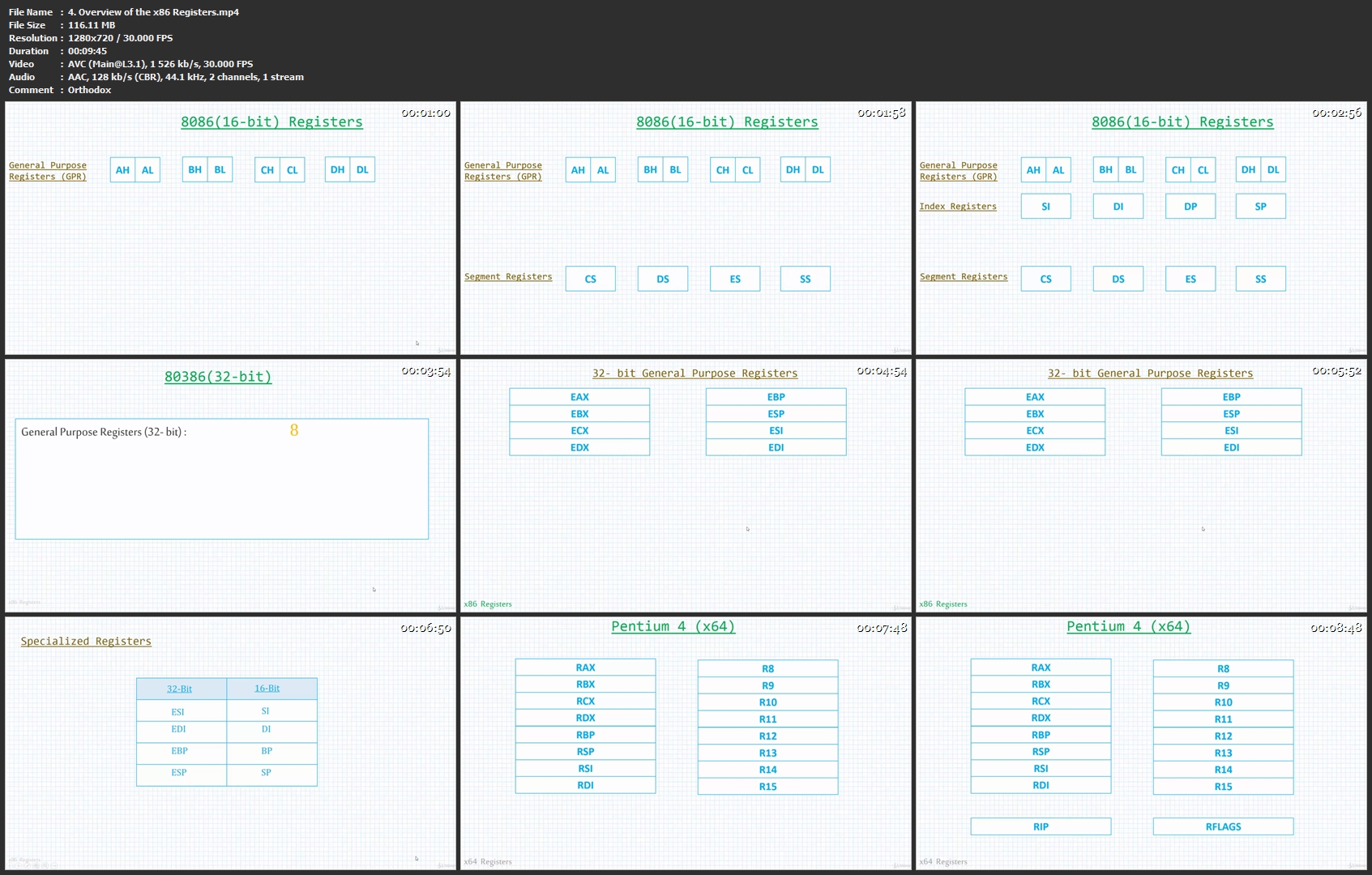Click the 'EAX' box in the 00:04:54 frame
This screenshot has height=875, width=1372.
tap(579, 397)
